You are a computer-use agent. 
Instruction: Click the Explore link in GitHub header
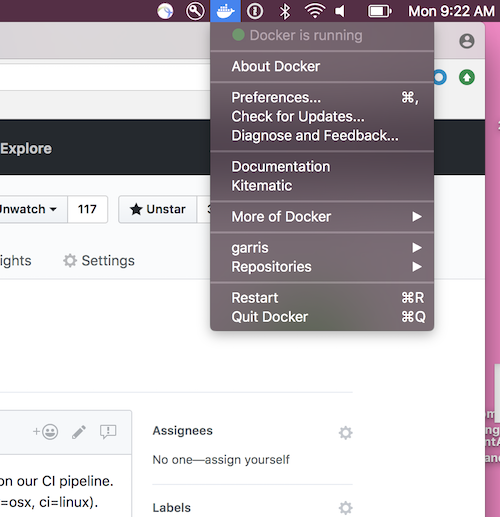[x=26, y=149]
